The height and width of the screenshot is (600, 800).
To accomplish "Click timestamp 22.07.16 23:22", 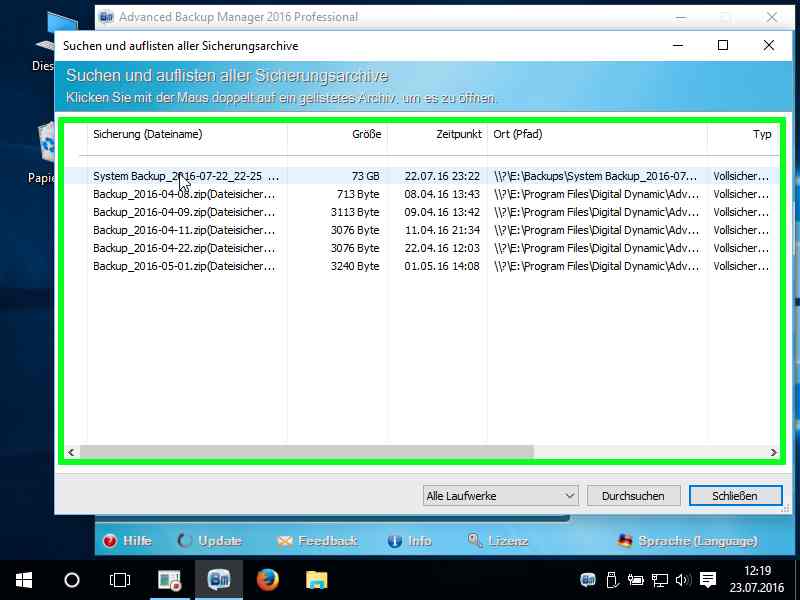I will pyautogui.click(x=442, y=176).
